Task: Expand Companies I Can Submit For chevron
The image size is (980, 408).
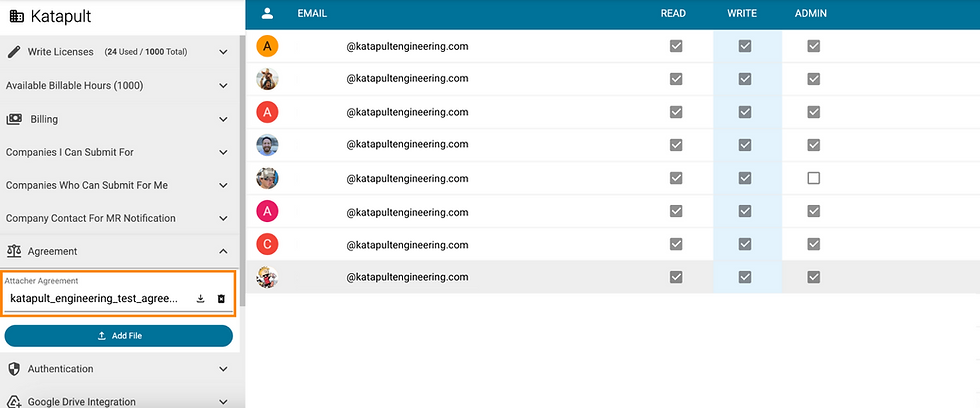Action: pos(223,152)
